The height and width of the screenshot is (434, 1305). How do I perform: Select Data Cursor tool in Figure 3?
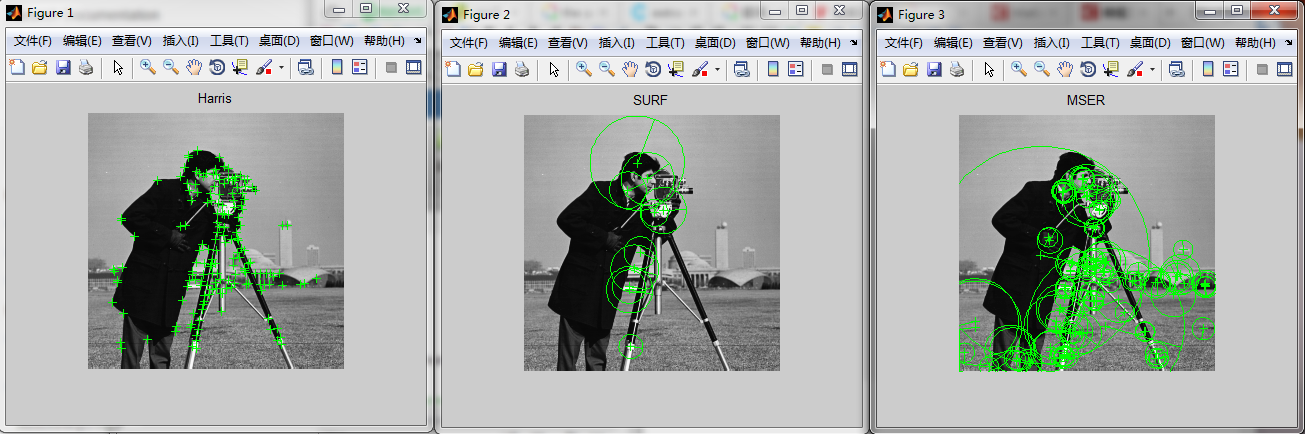click(x=1111, y=69)
